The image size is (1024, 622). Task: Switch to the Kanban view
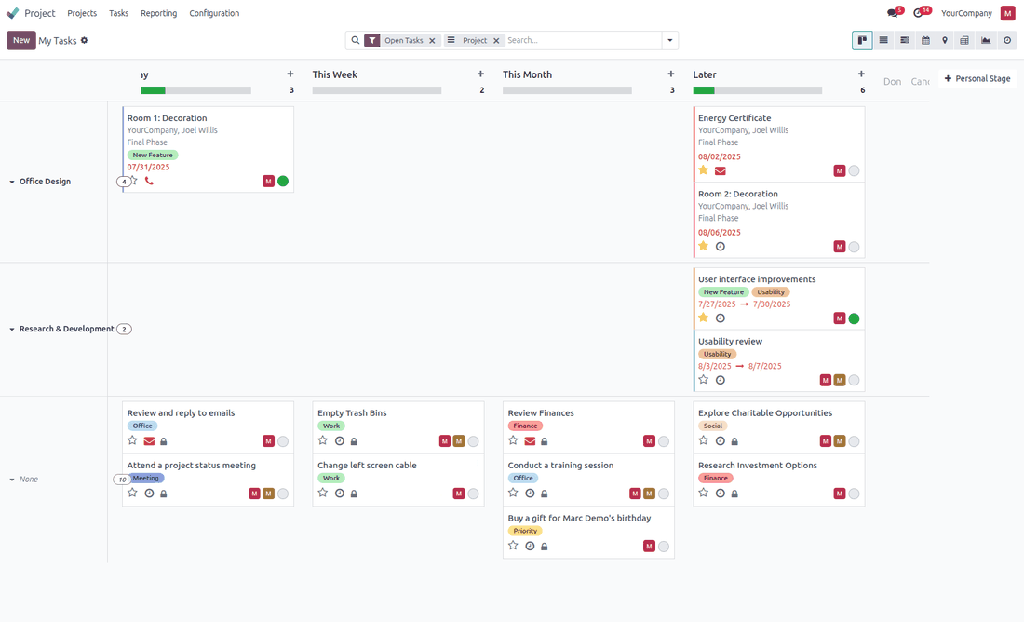862,41
